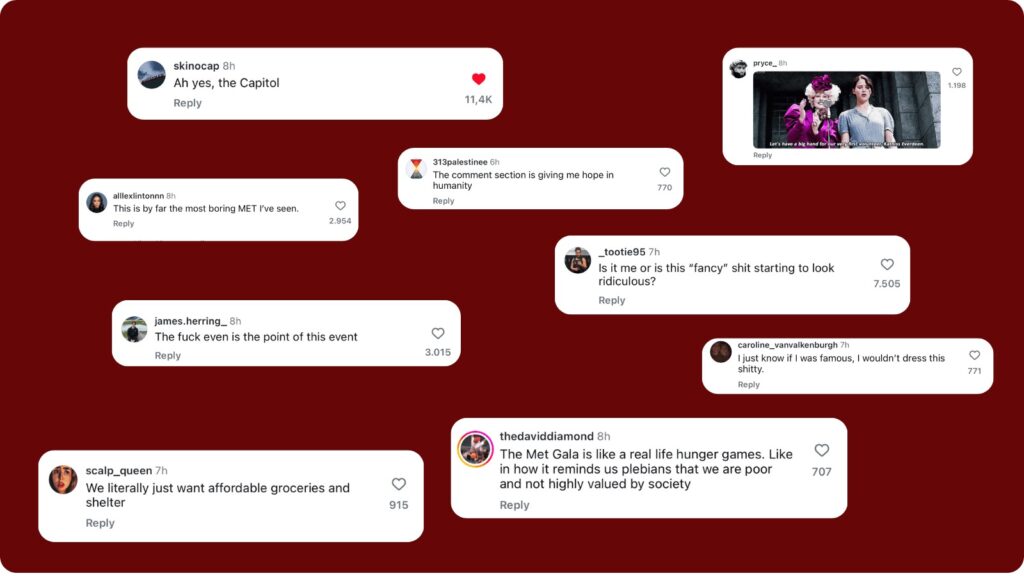Image resolution: width=1024 pixels, height=576 pixels.
Task: Like 313palestinee's hope in humanity comment
Action: (664, 172)
